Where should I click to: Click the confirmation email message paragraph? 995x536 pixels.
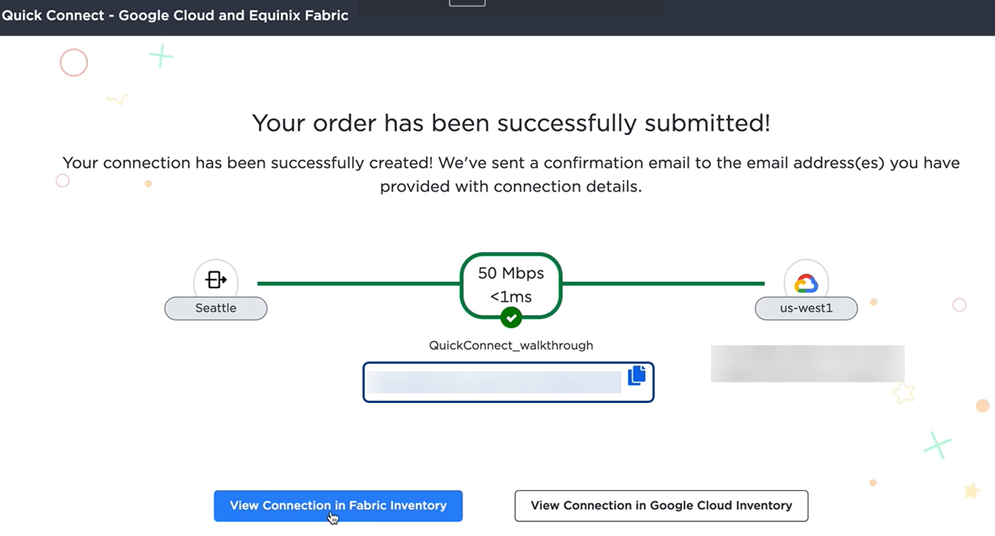511,174
